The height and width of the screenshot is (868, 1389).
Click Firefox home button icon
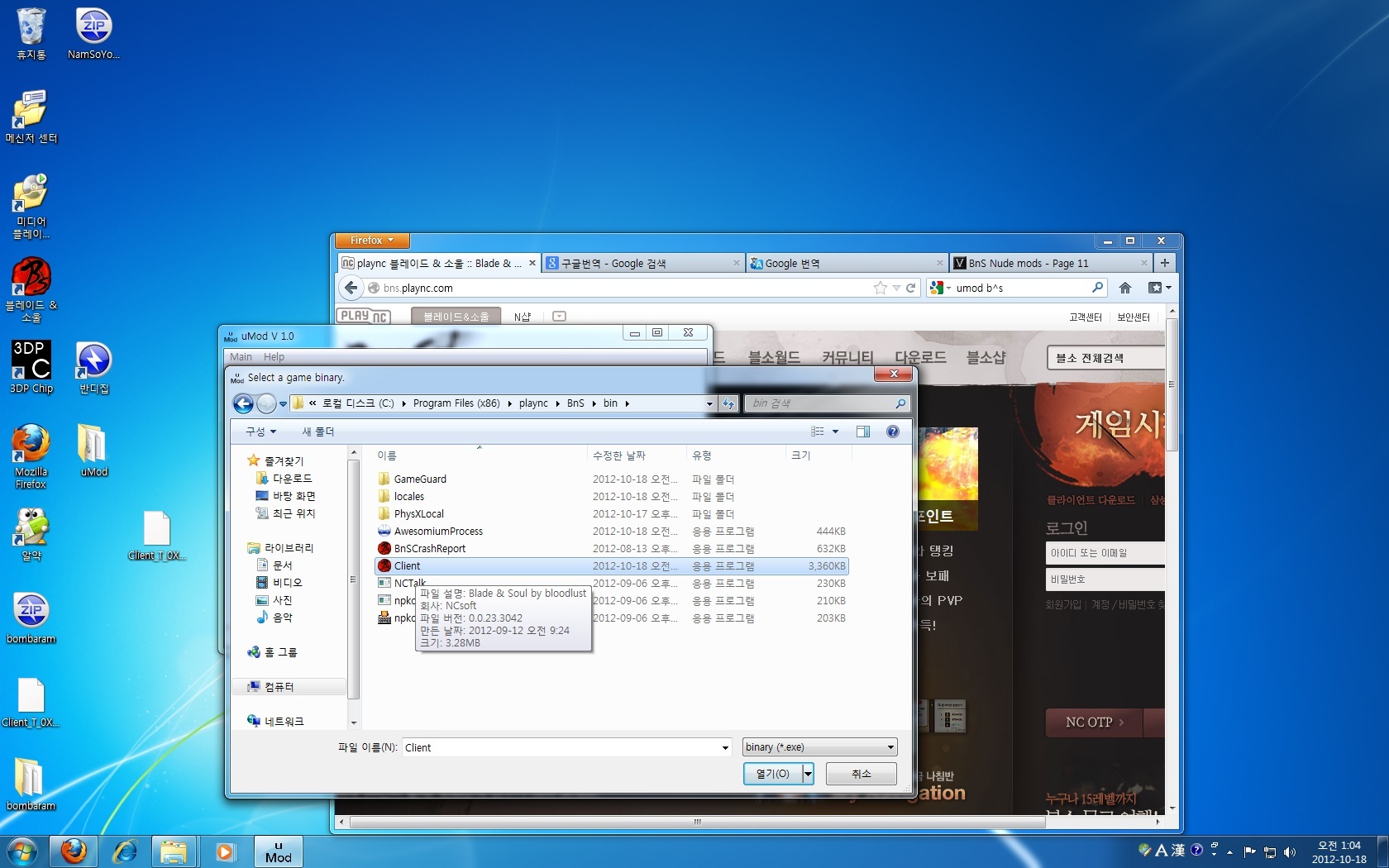click(x=1124, y=288)
